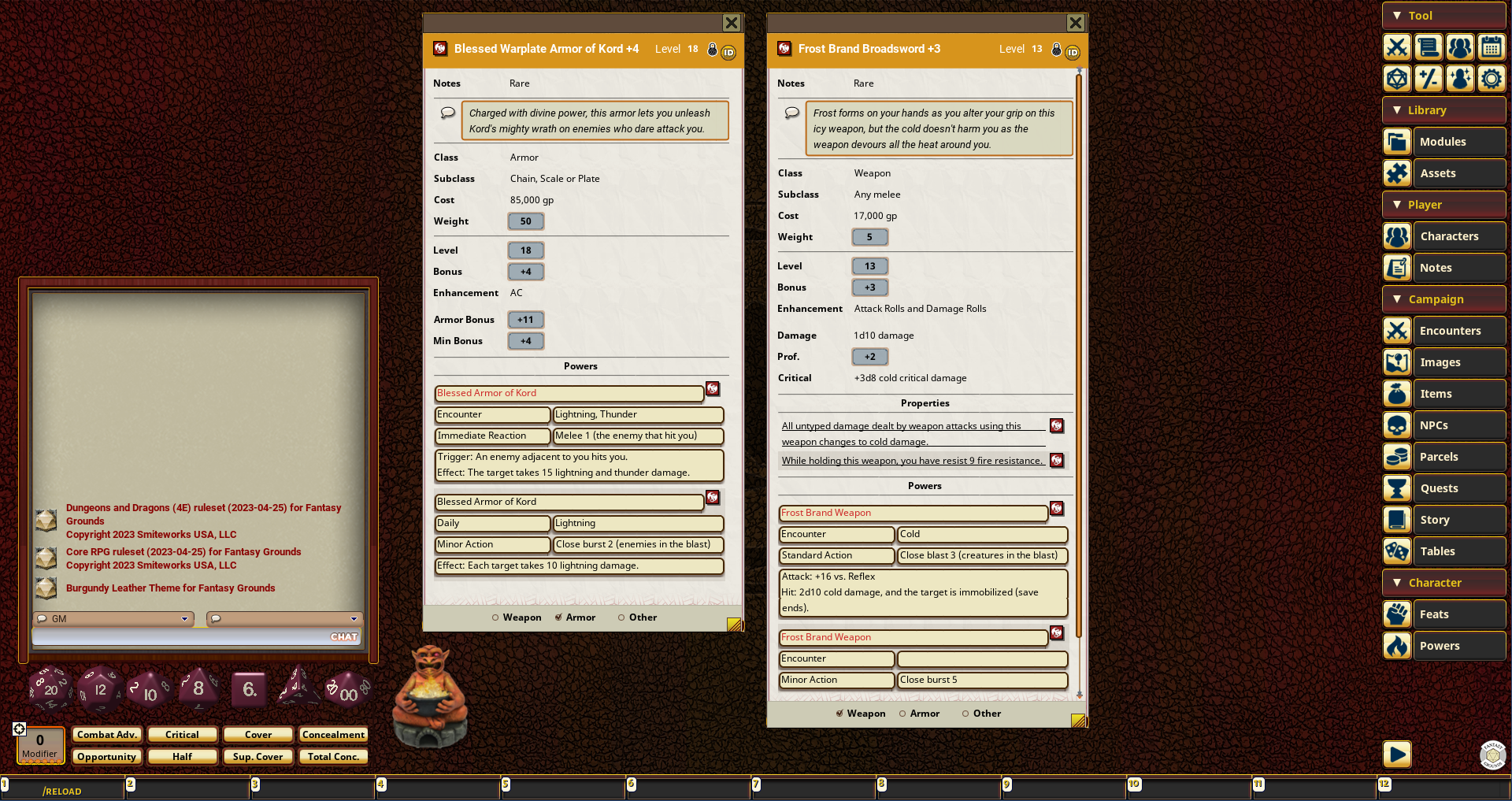Select Weapon radio in Blessed Warplate window
Viewport: 1512px width, 801px height.
(495, 617)
